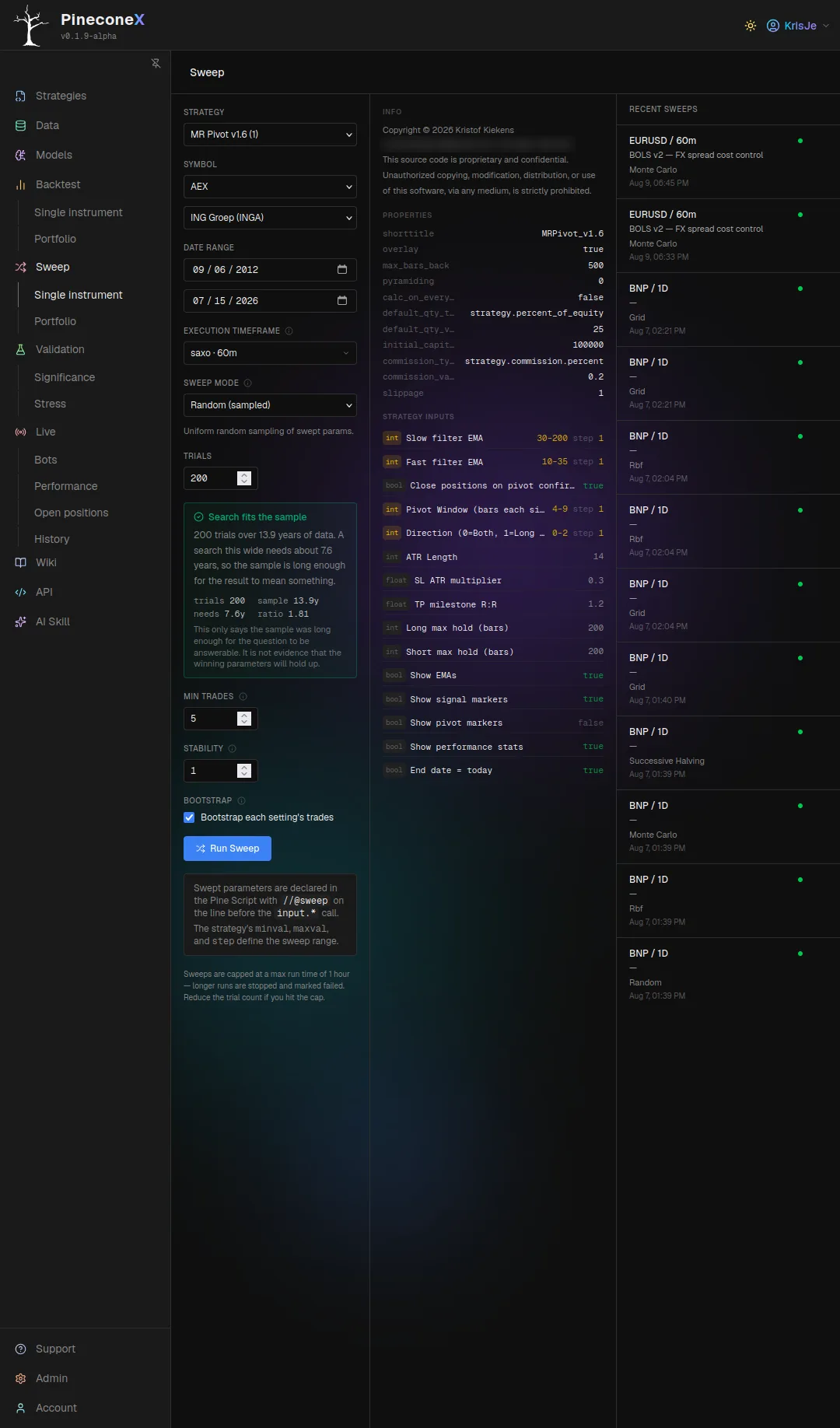840x1428 pixels.
Task: Click the PineconeX tree logo
Action: tap(30, 25)
